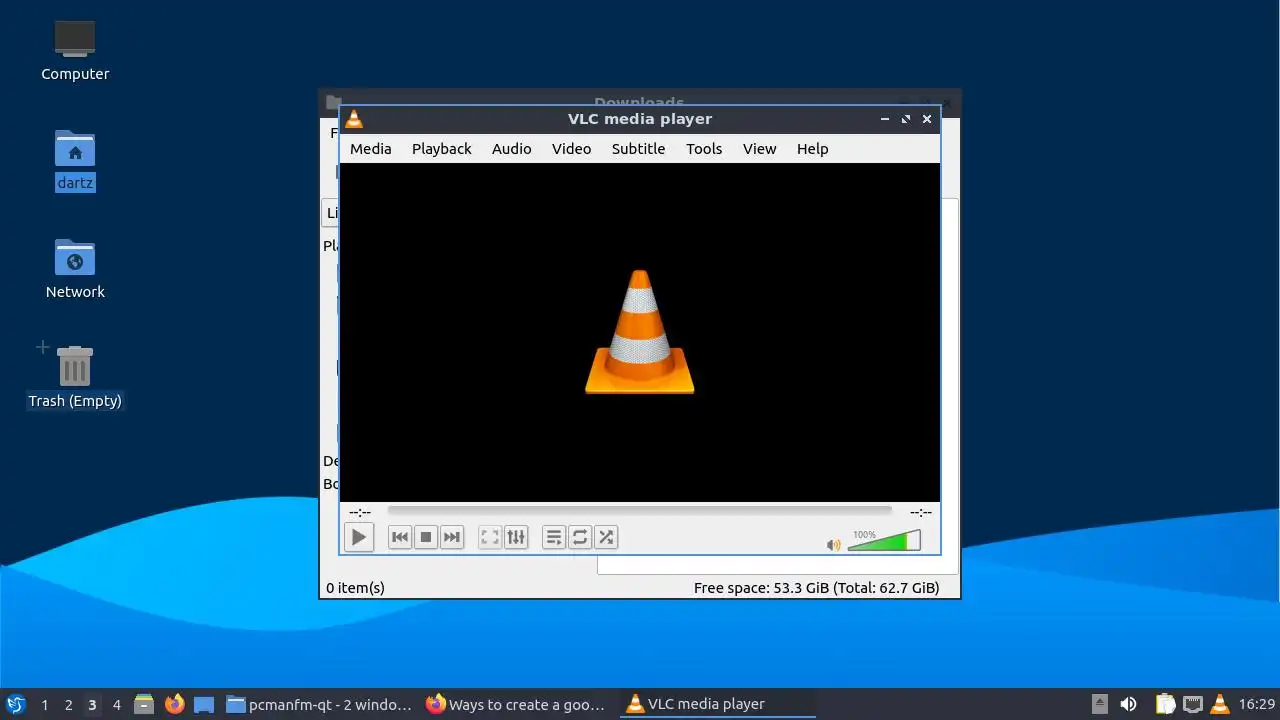Mute audio with VLC speaker icon

pyautogui.click(x=833, y=545)
